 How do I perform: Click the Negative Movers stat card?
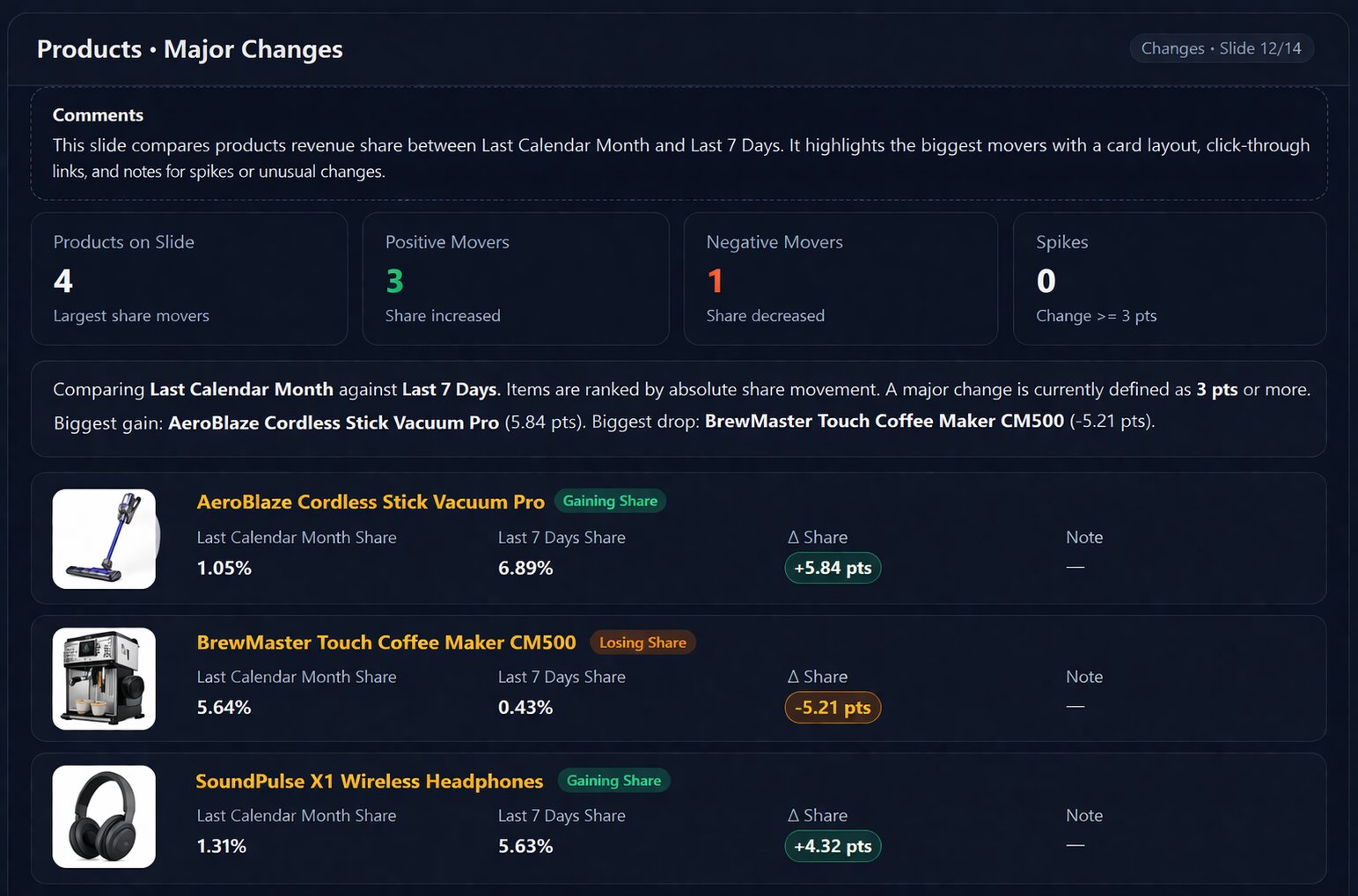pos(840,278)
